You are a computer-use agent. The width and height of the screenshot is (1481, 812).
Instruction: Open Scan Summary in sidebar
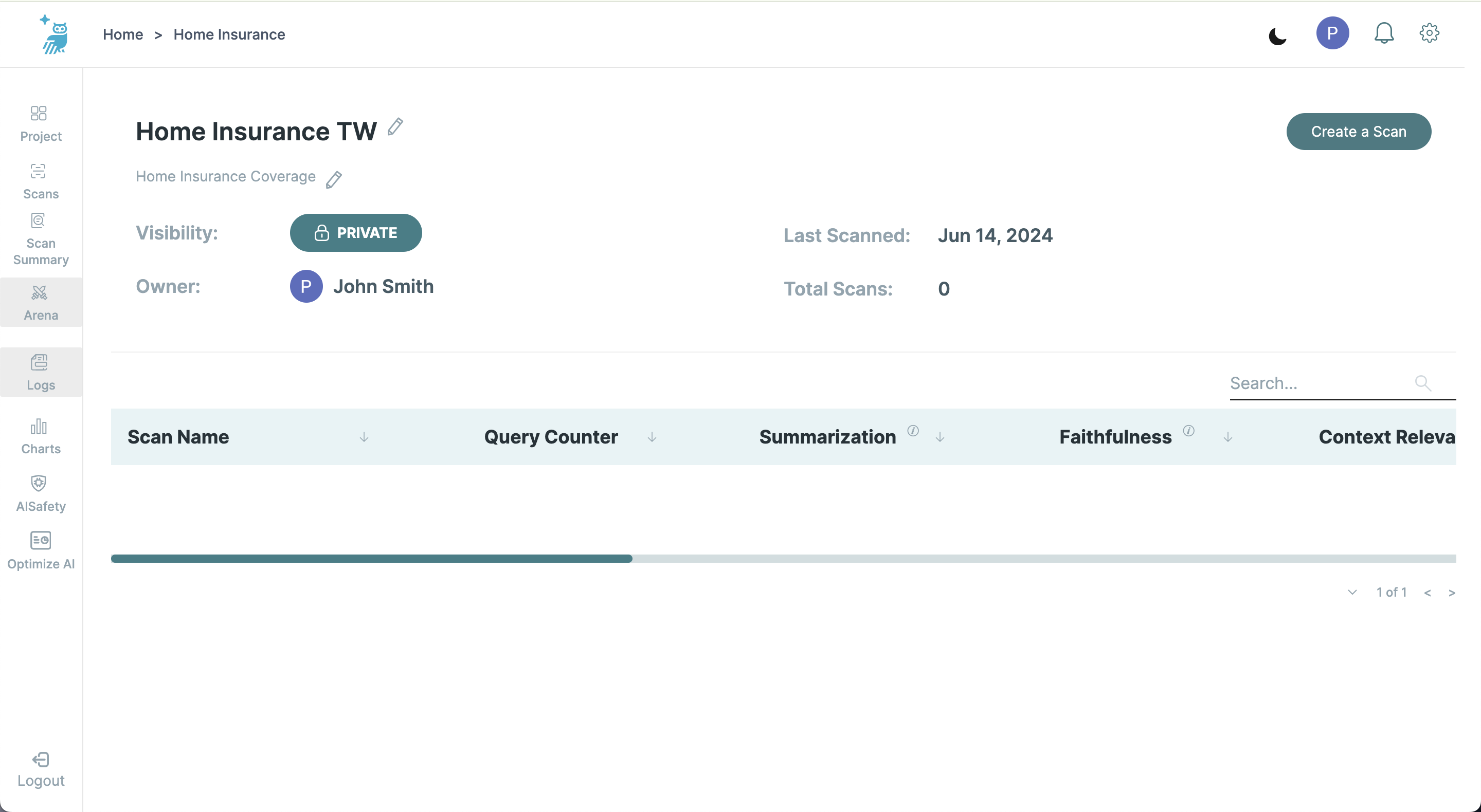pyautogui.click(x=41, y=239)
